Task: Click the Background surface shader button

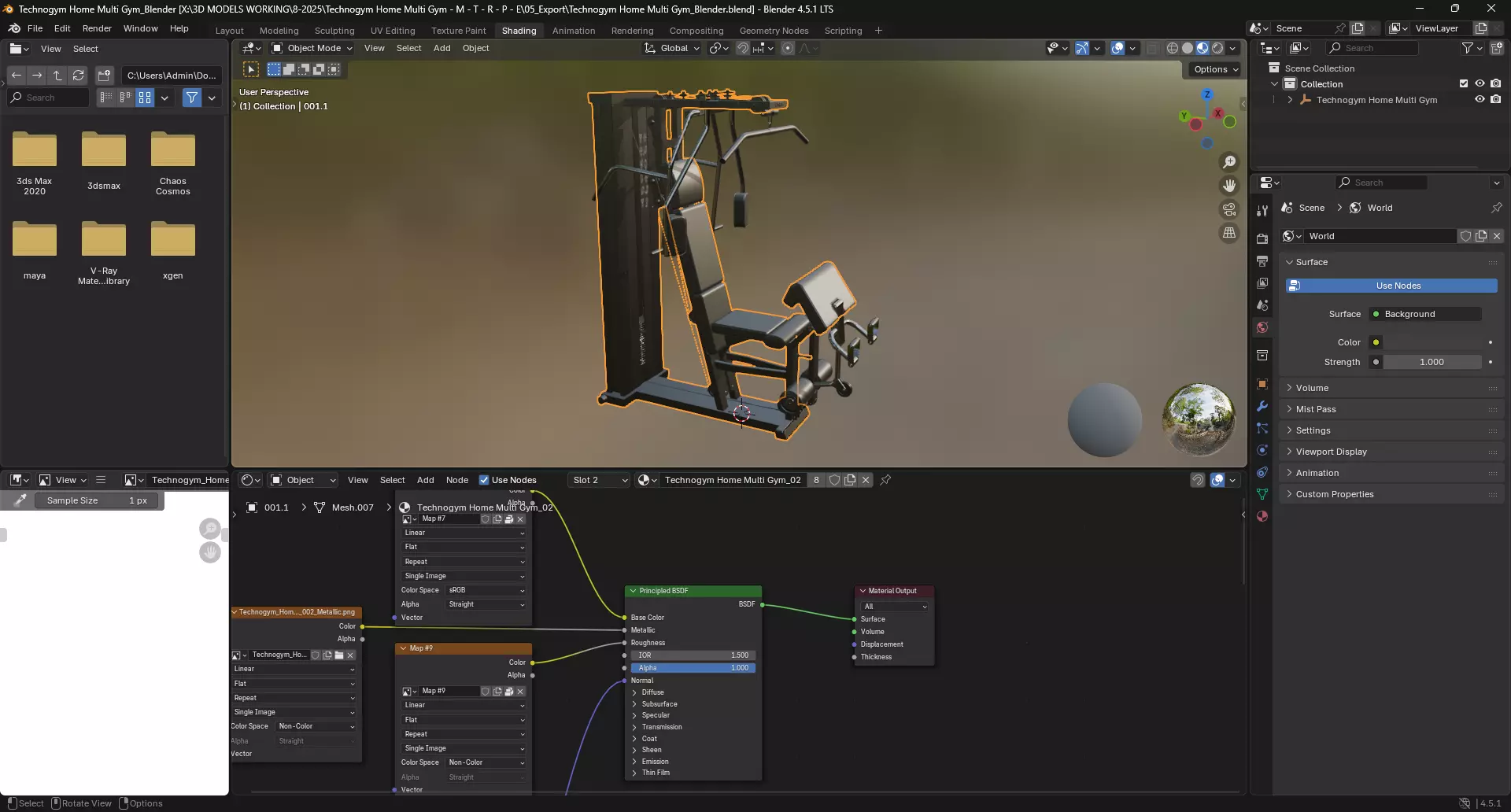Action: (x=1425, y=314)
